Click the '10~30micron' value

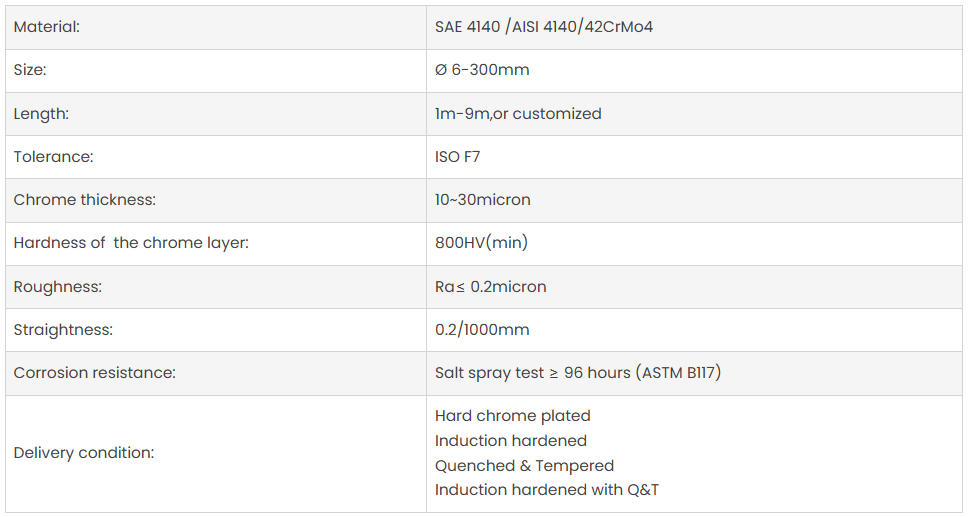click(483, 200)
